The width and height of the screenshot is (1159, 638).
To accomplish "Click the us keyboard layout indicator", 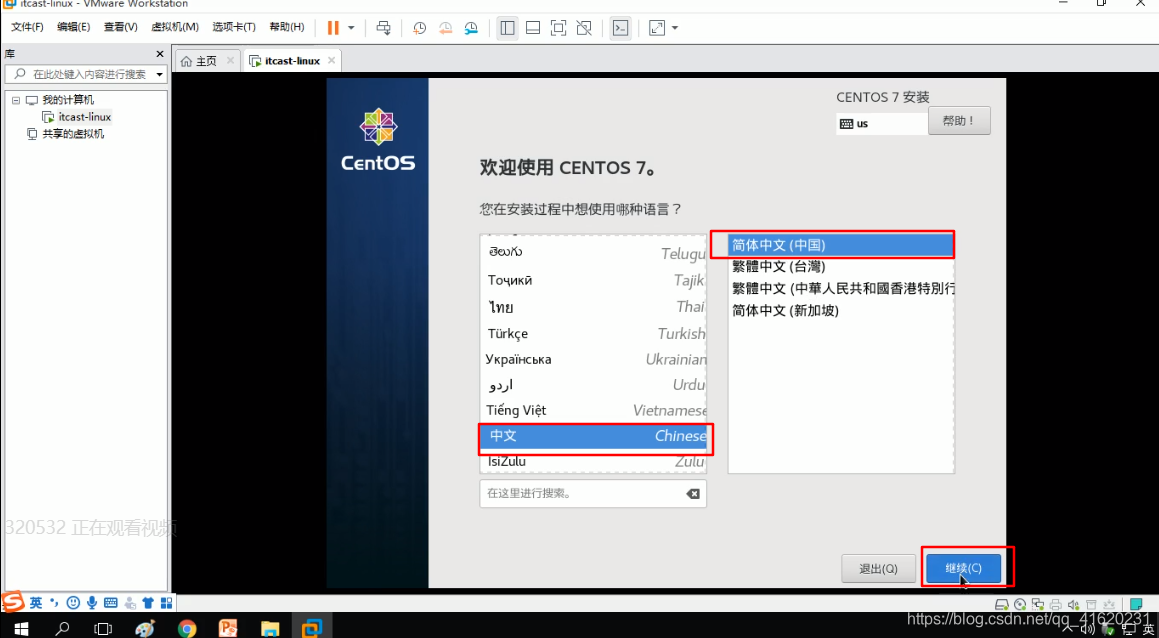I will tap(882, 123).
